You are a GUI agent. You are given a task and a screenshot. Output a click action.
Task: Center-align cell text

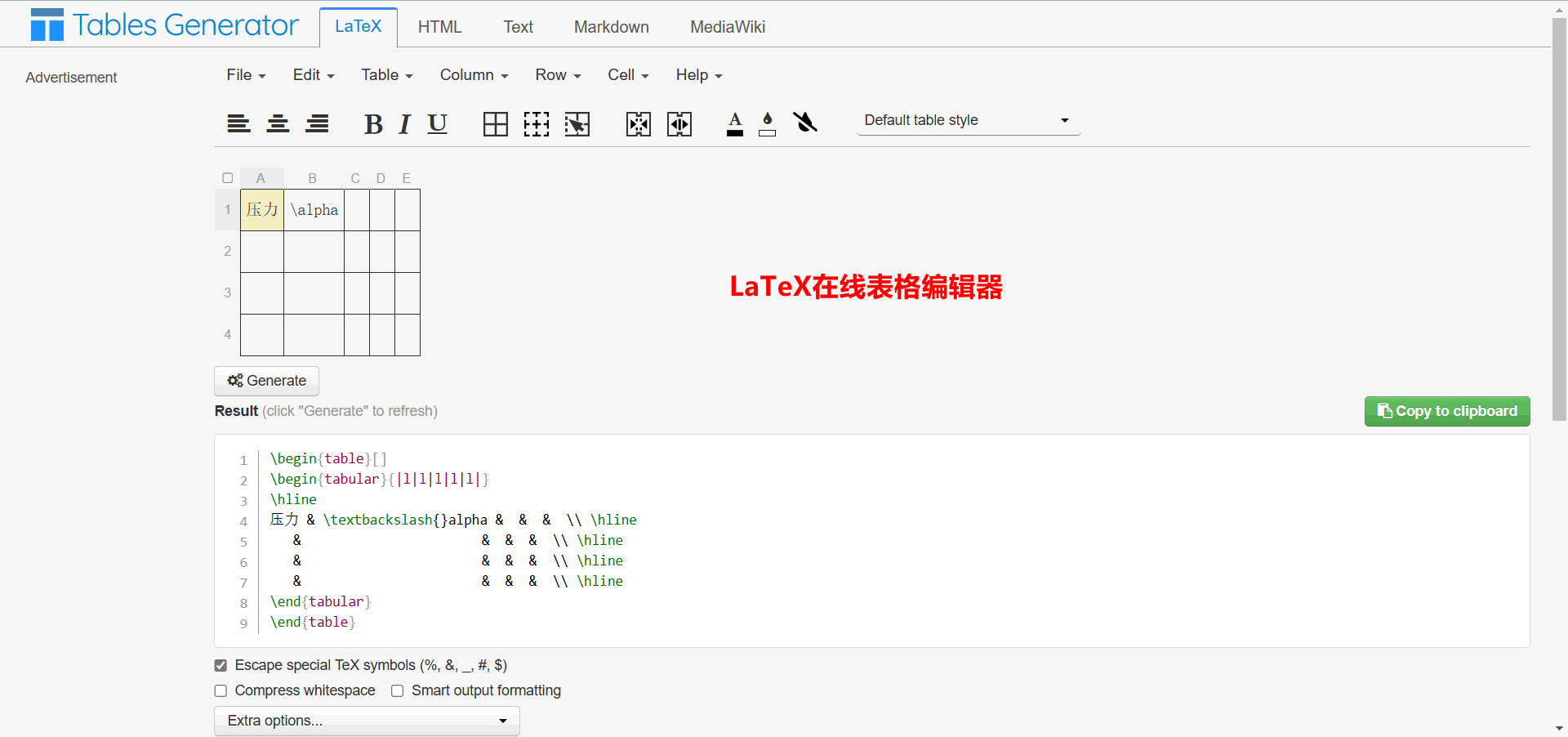(278, 123)
